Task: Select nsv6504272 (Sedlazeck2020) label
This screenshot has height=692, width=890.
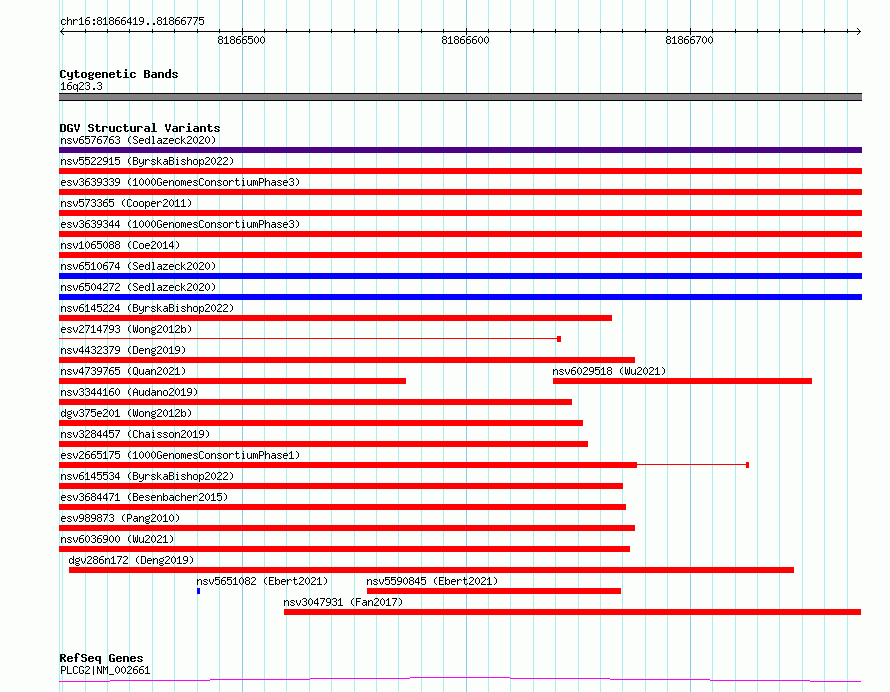Action: (138, 287)
